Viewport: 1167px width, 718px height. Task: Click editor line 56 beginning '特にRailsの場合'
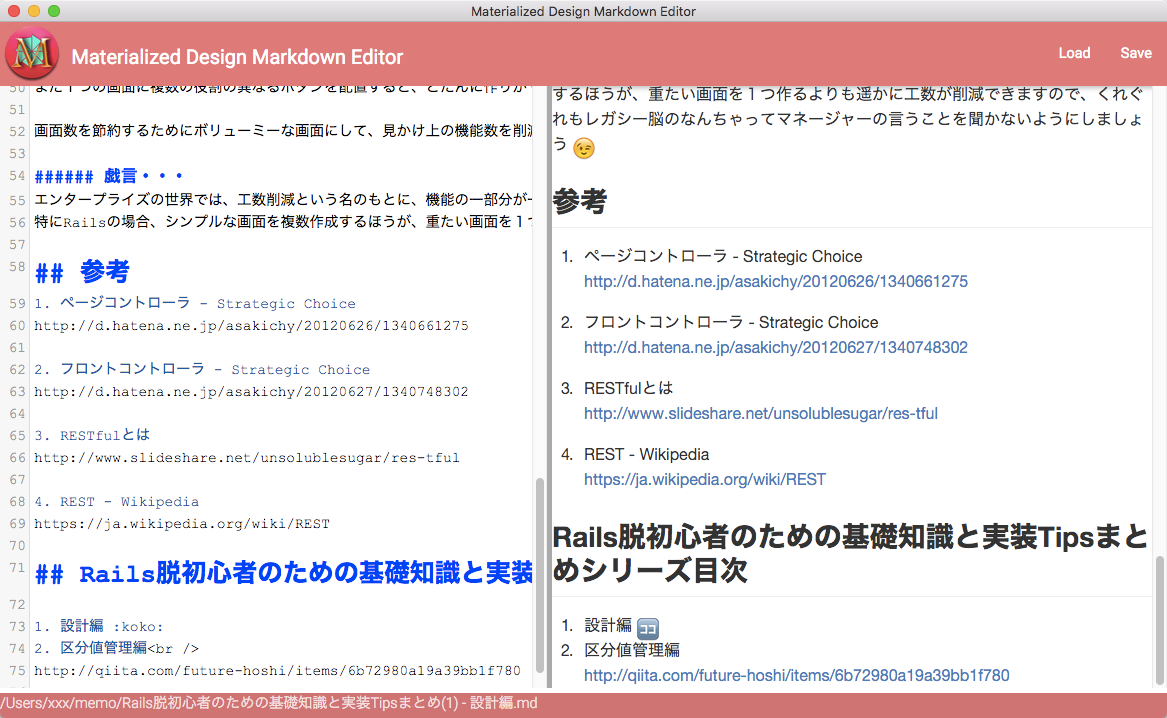pyautogui.click(x=284, y=222)
